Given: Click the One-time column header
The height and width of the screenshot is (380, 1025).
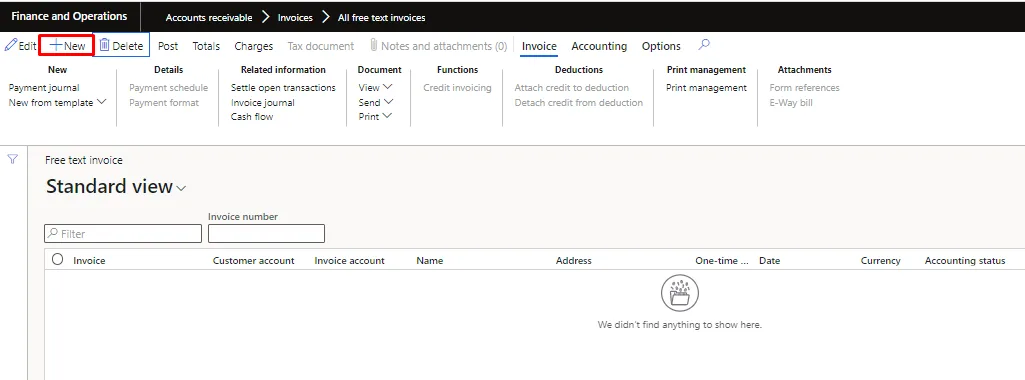Looking at the screenshot, I should pyautogui.click(x=722, y=260).
